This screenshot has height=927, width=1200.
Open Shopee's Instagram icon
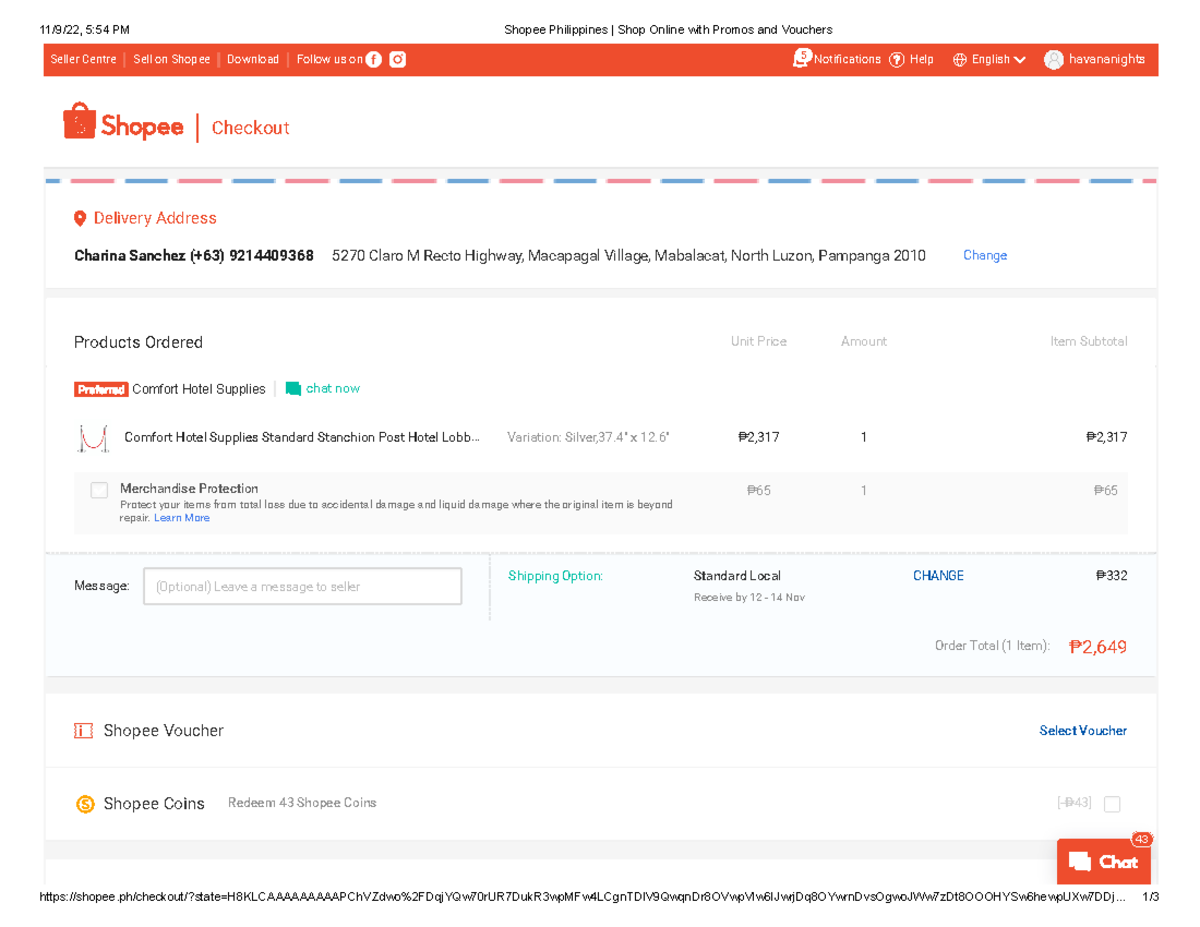(397, 59)
